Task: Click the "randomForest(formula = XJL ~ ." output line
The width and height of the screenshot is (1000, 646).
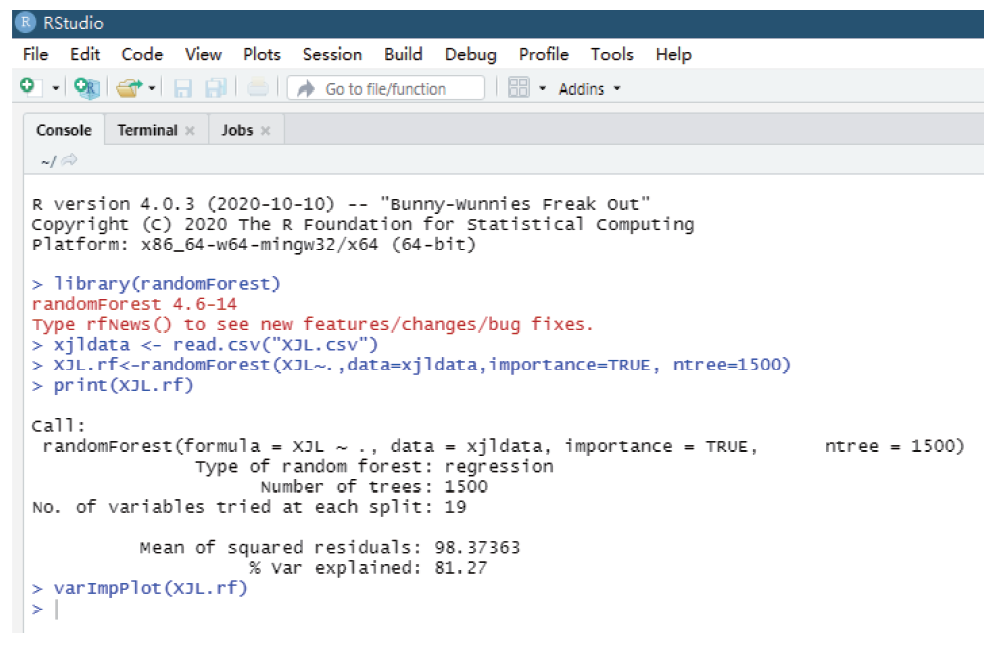Action: pos(504,446)
